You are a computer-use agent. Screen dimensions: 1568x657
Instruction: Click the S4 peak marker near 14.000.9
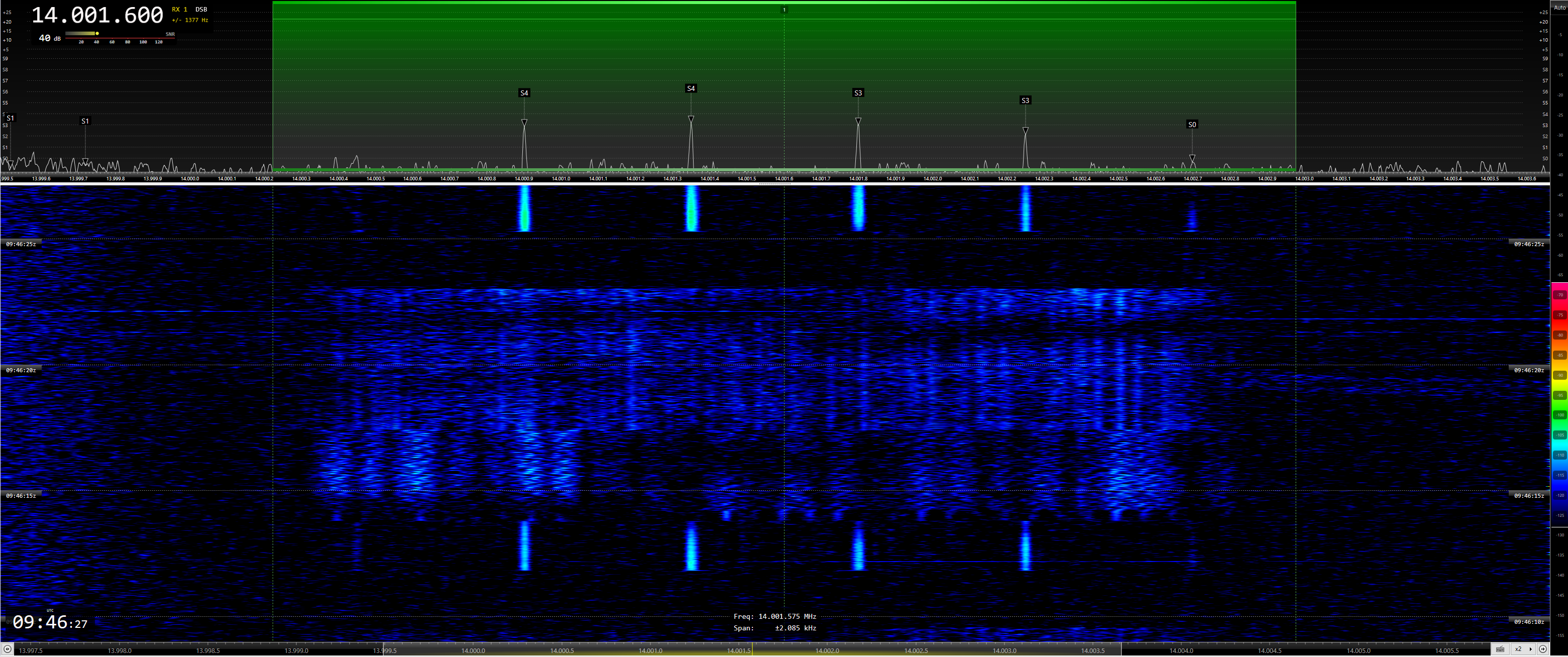[524, 93]
